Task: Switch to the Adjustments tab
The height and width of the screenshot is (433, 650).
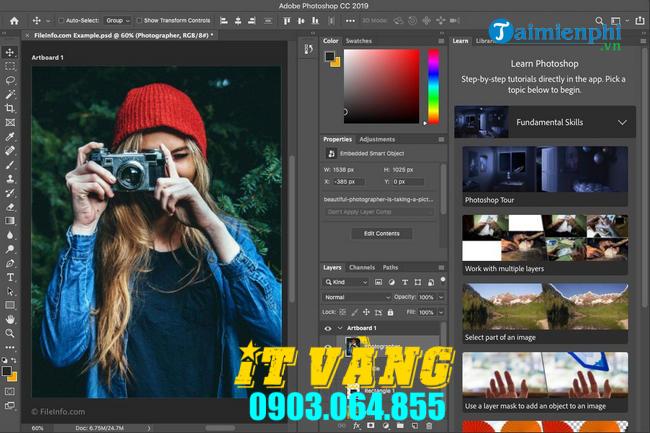Action: [x=377, y=139]
